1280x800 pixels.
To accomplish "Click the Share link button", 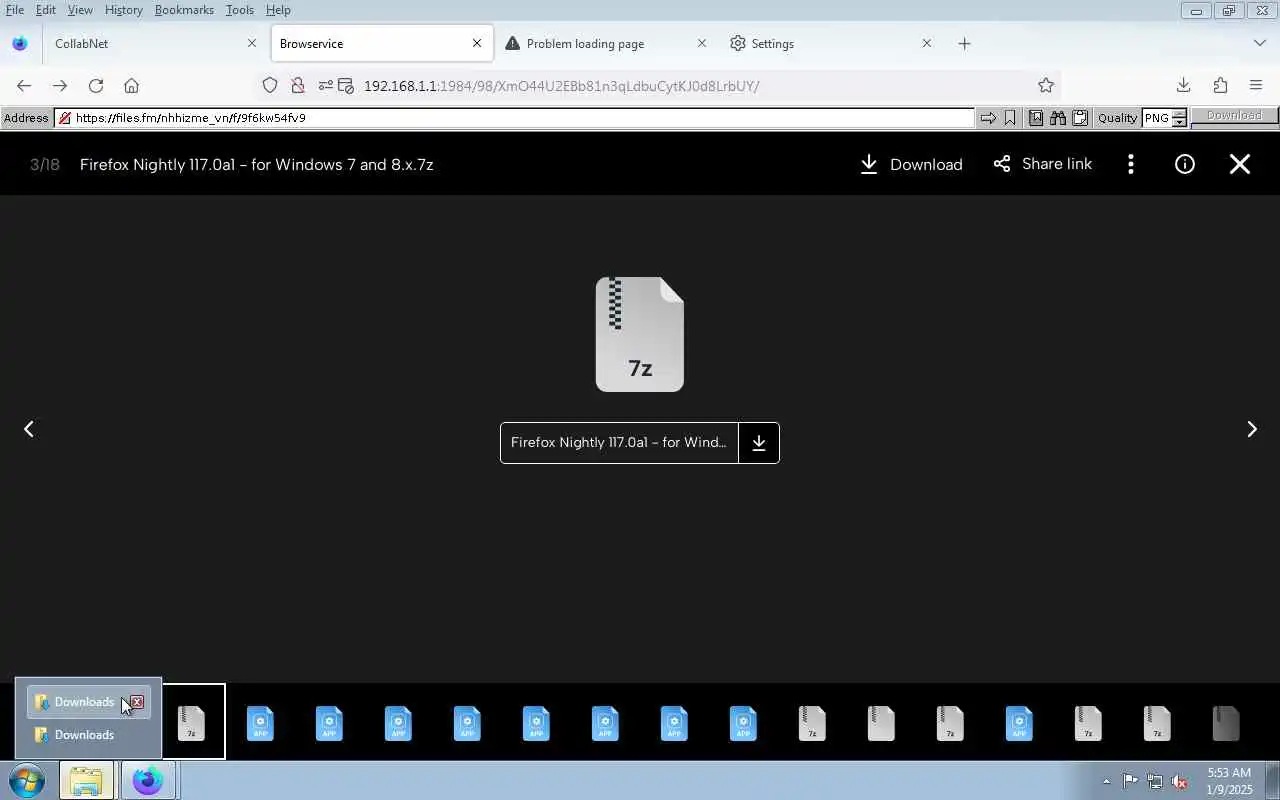I will click(1042, 164).
